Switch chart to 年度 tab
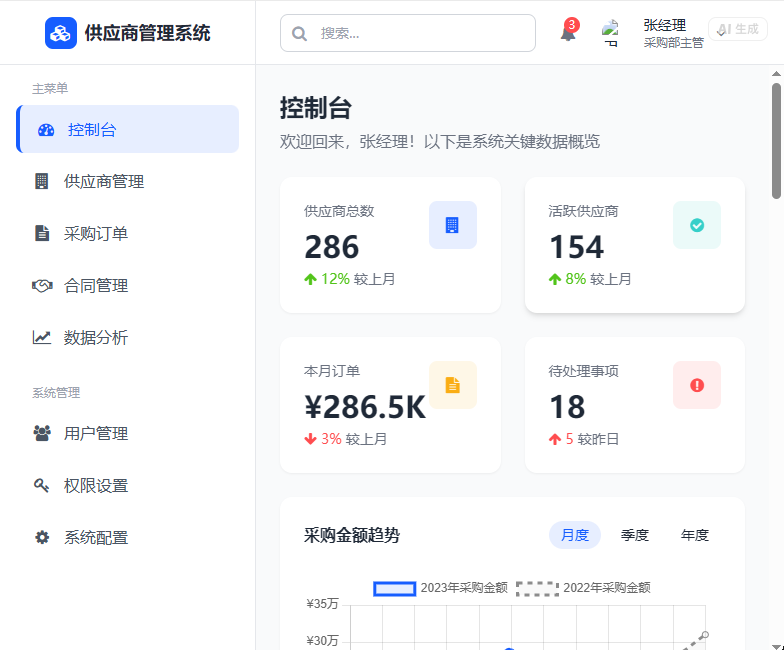This screenshot has height=650, width=784. 695,535
